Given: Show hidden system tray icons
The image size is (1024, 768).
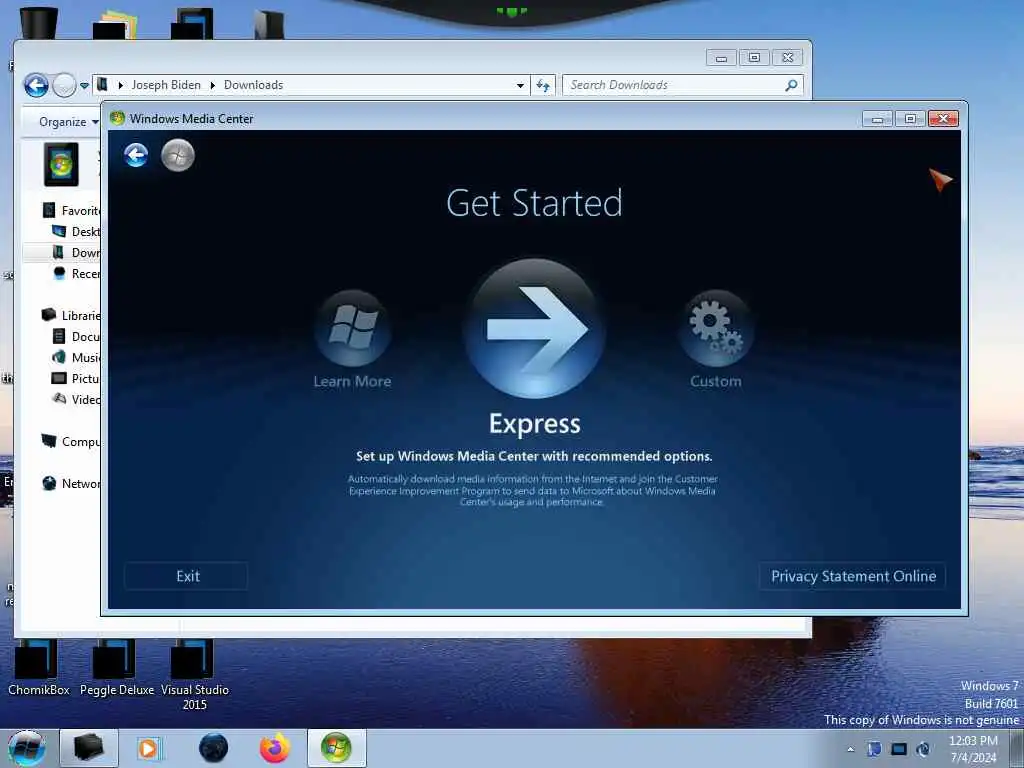Looking at the screenshot, I should 850,749.
